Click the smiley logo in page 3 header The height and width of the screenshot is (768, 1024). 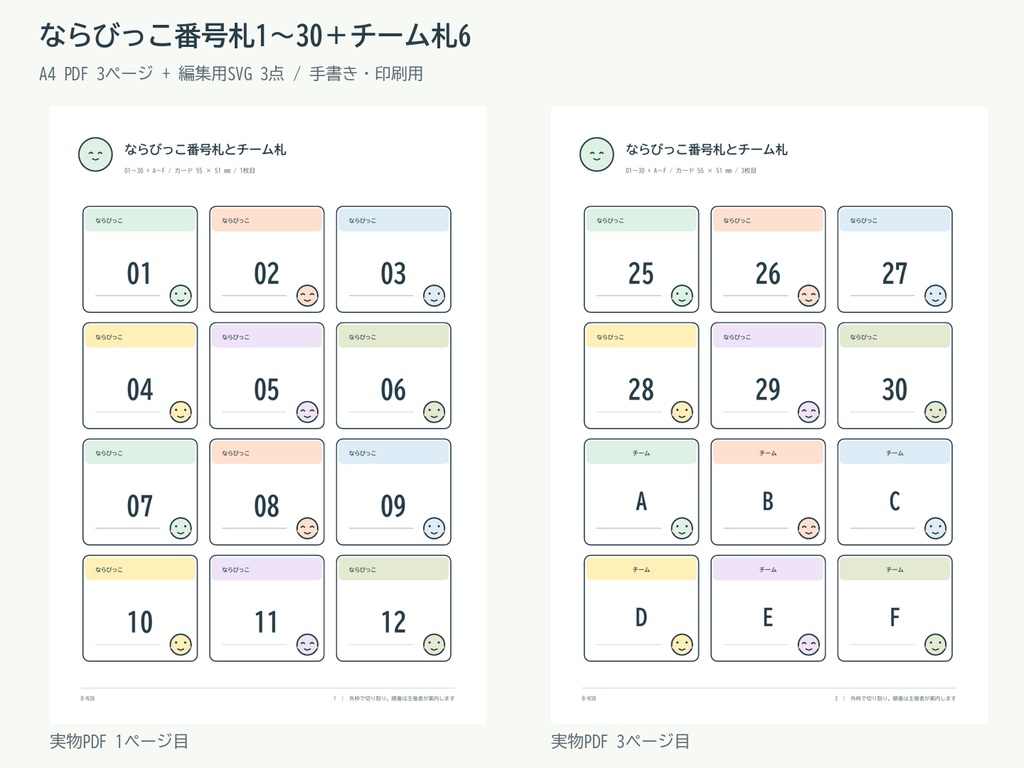tap(596, 155)
